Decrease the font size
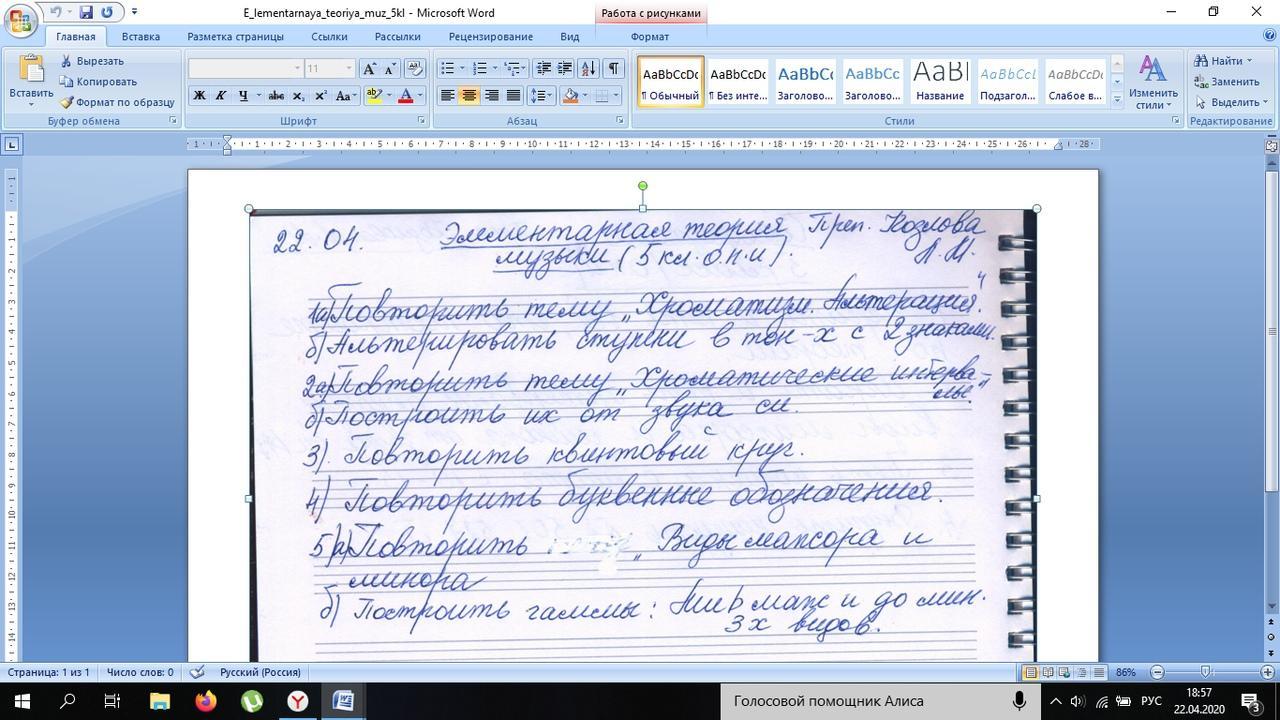The image size is (1280, 720). [x=389, y=68]
